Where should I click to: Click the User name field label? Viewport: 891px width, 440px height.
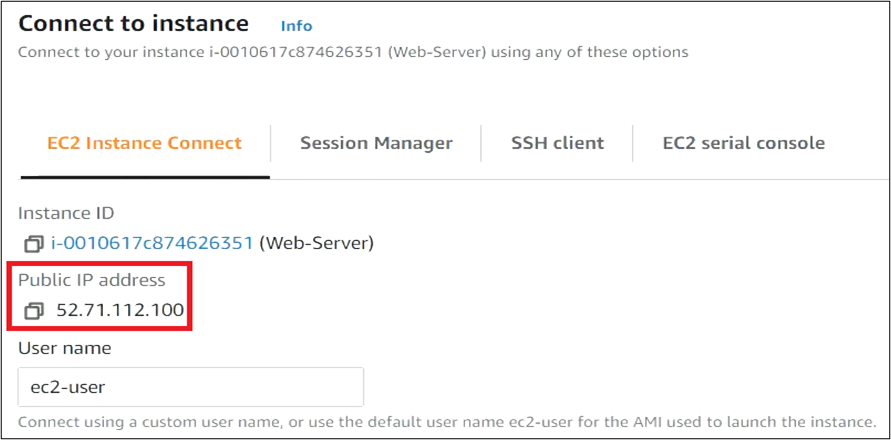[65, 348]
